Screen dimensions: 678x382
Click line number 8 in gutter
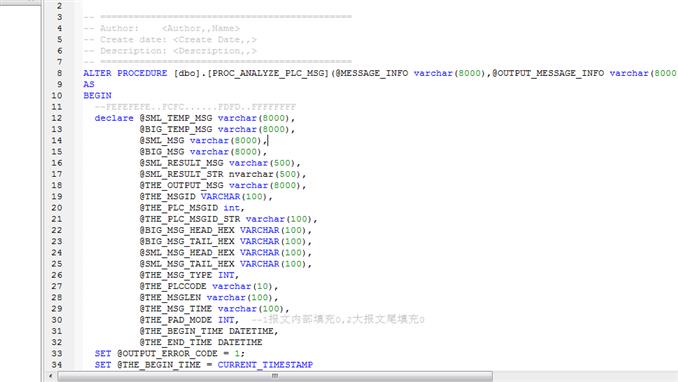coord(59,73)
